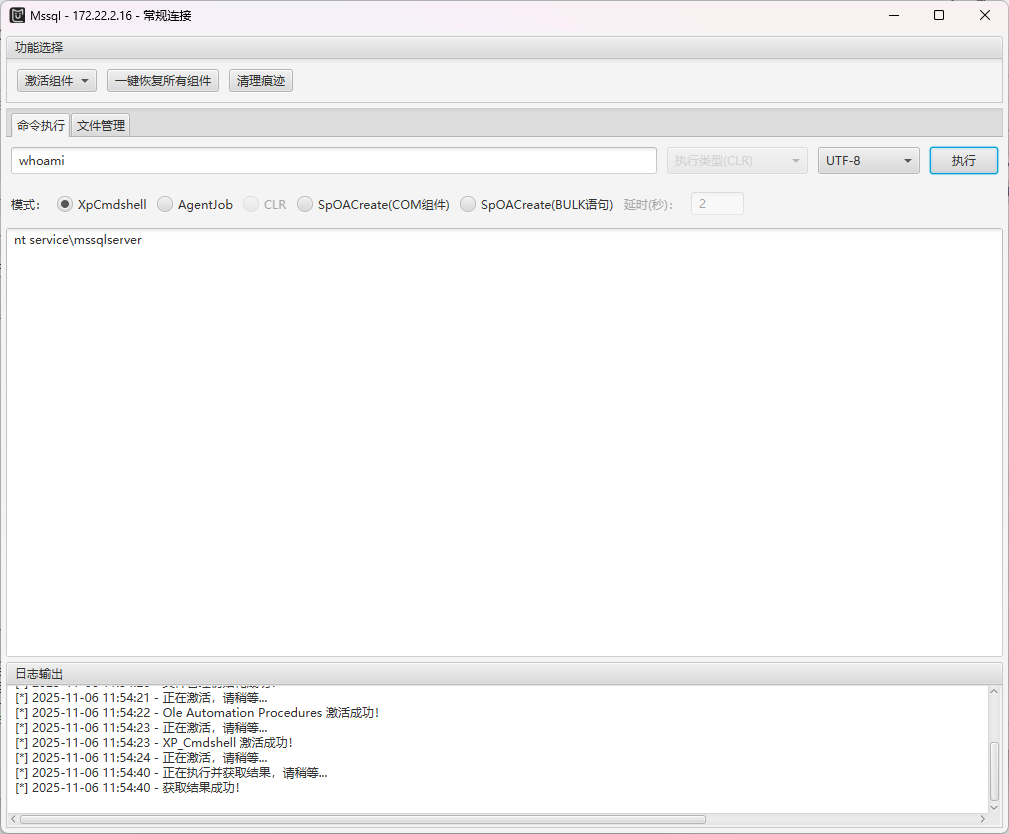
Task: Click the log panel scroll up arrow
Action: (x=994, y=692)
